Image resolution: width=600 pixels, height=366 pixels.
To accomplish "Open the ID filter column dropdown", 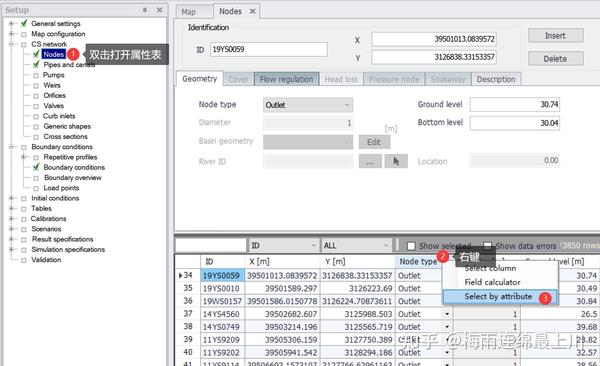I will tap(284, 245).
